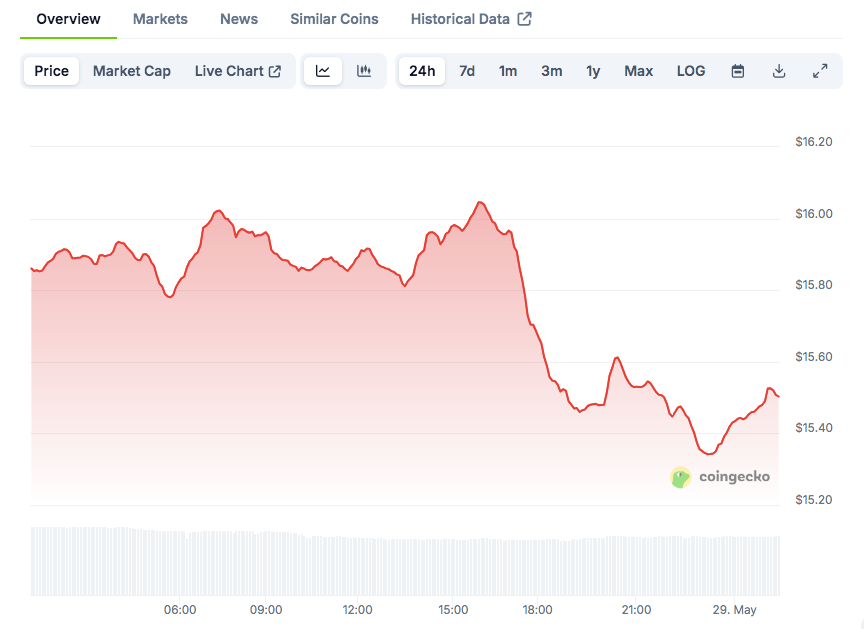Screen dimensions: 864x629
Task: Click the external link icon beside Historical Data
Action: pos(524,18)
